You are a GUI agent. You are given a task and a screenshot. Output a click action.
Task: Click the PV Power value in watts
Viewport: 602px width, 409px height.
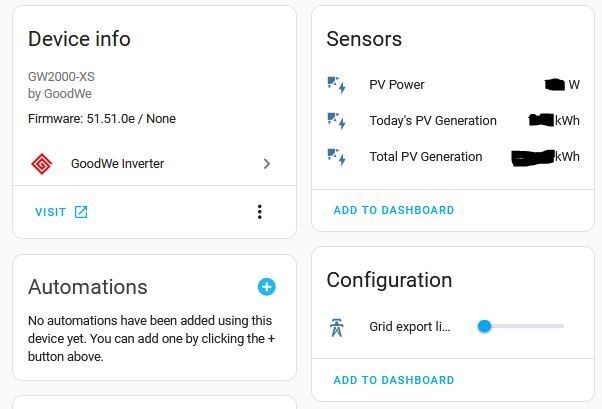[562, 85]
